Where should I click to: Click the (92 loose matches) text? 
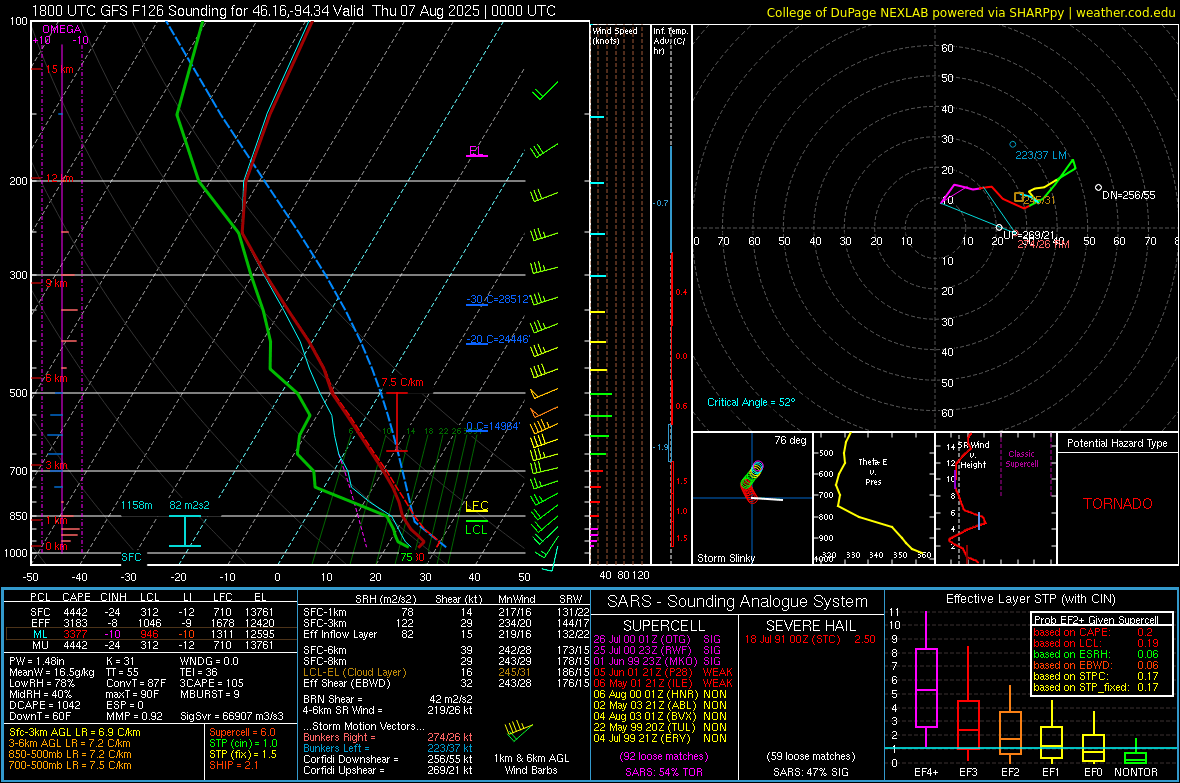(x=664, y=756)
